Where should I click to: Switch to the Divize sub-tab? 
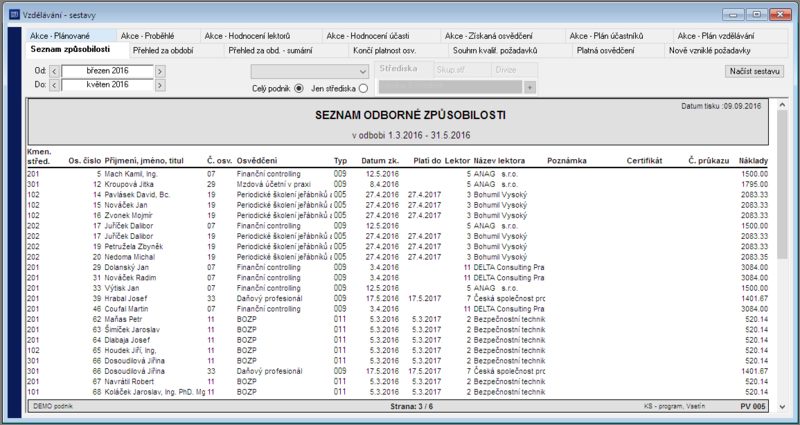[x=514, y=70]
